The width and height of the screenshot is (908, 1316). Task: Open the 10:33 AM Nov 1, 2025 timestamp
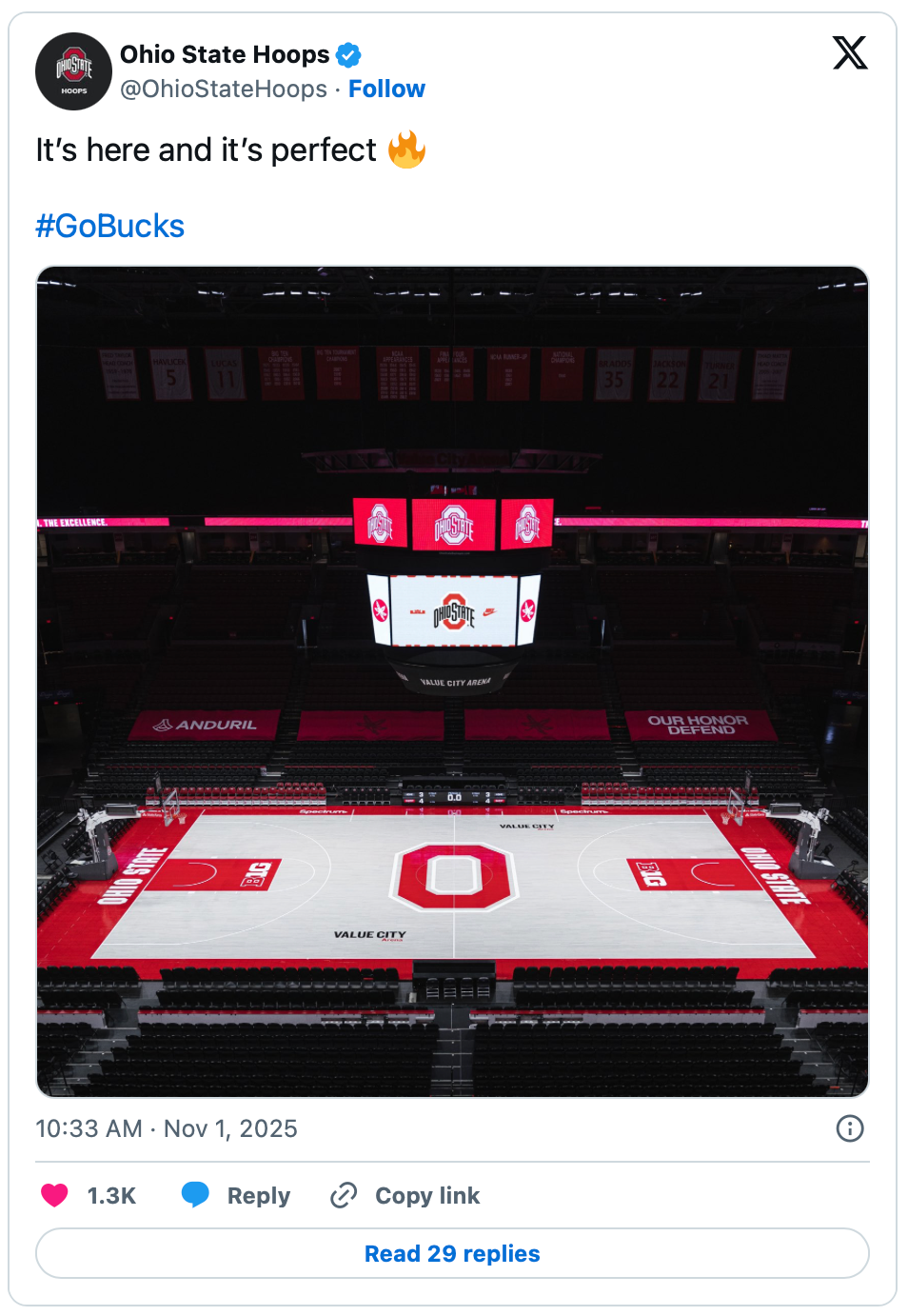(x=167, y=1128)
